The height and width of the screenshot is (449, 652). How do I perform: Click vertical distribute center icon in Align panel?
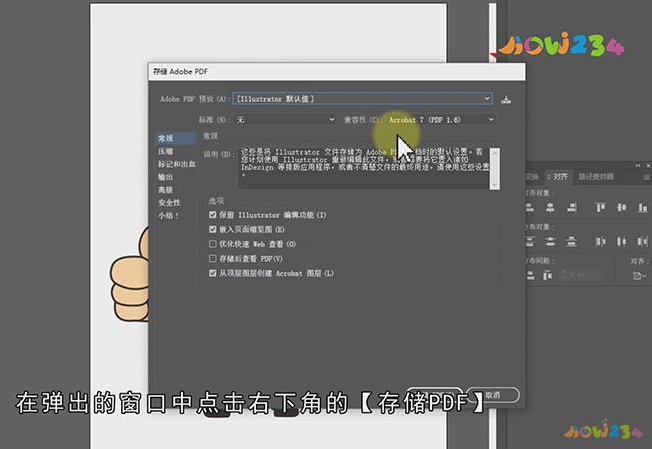[550, 241]
